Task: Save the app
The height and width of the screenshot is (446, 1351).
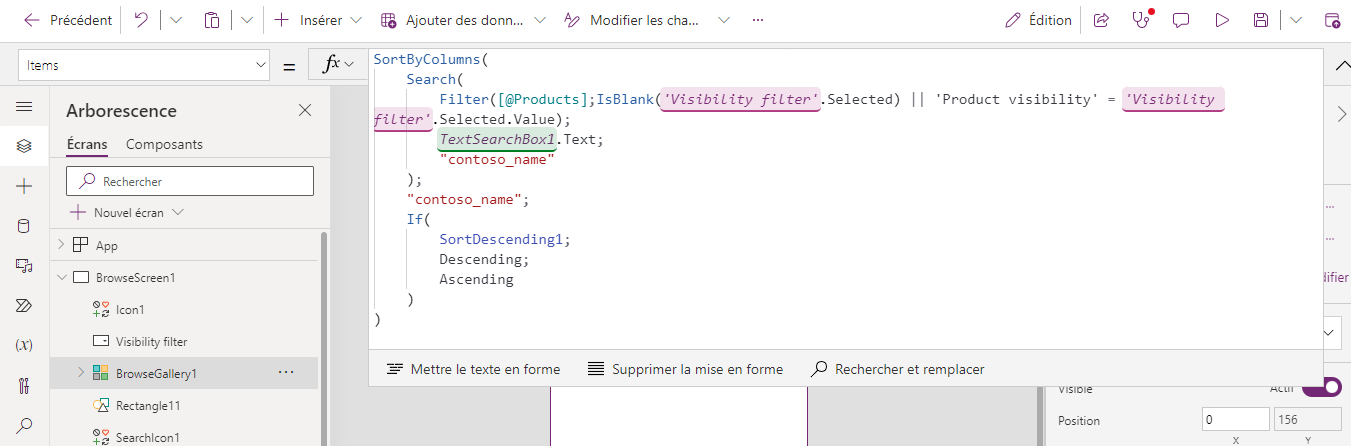Action: click(x=1261, y=20)
